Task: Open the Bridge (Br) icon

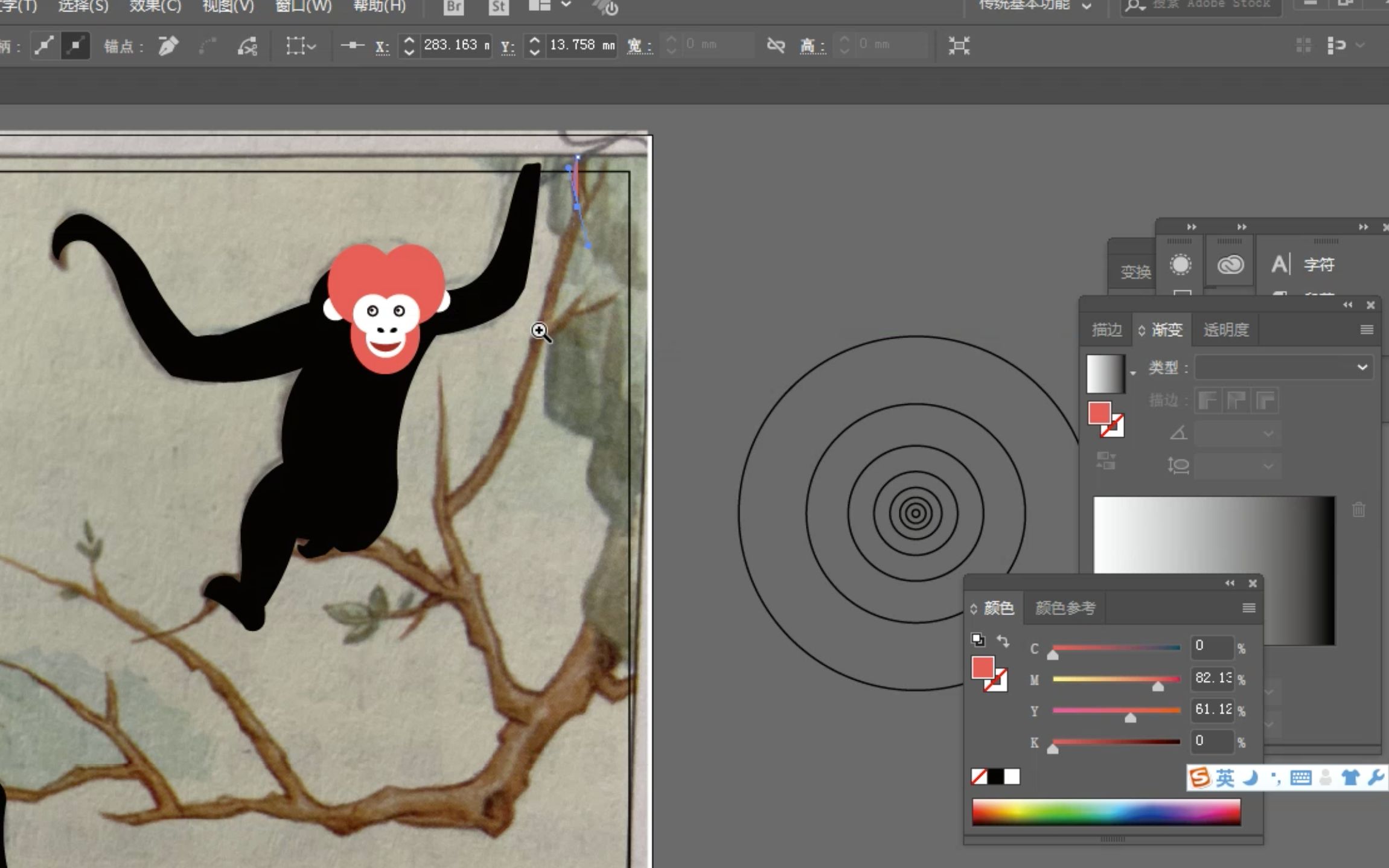Action: click(x=453, y=7)
